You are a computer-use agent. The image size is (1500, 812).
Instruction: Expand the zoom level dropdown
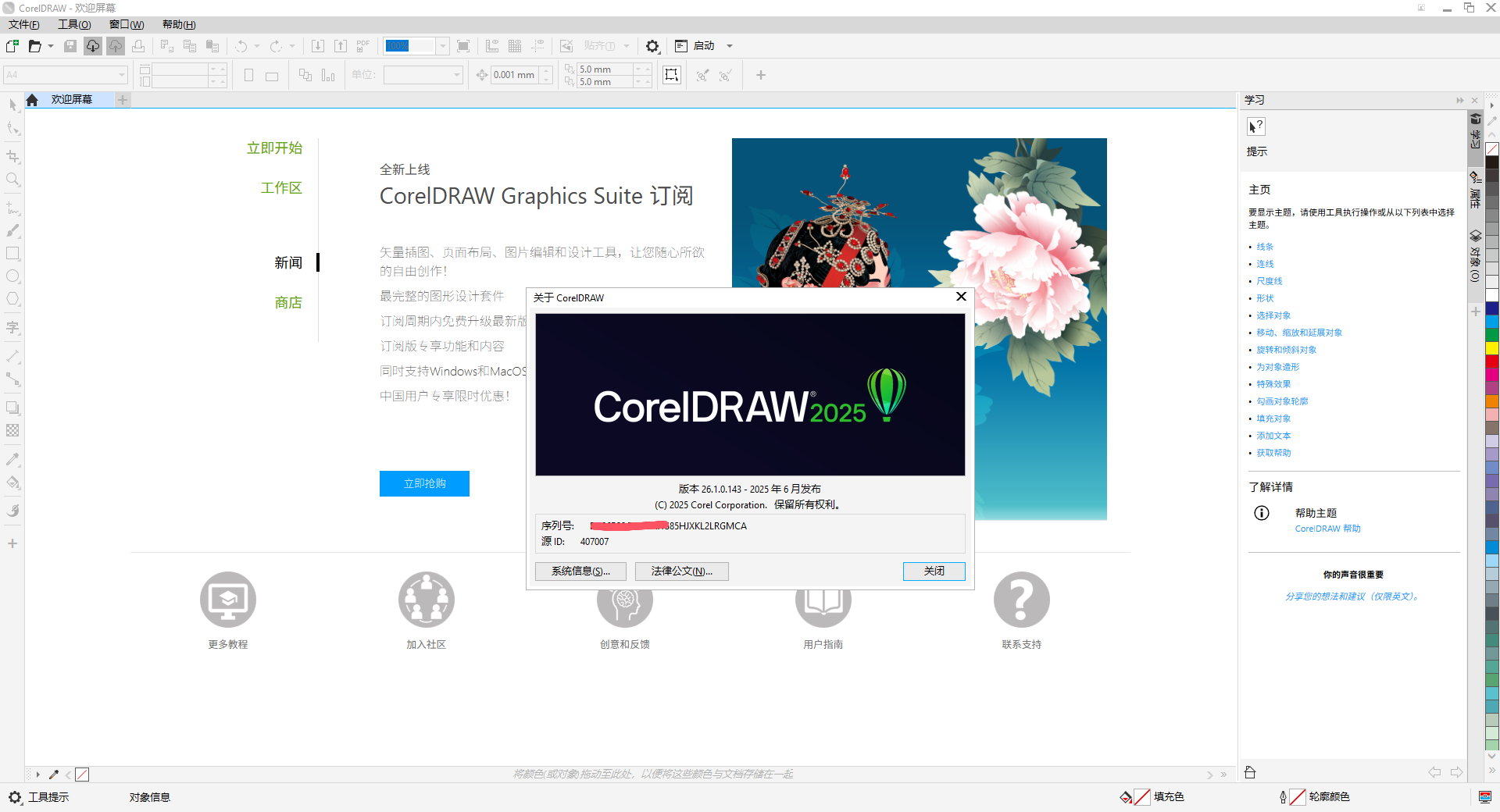[x=443, y=46]
